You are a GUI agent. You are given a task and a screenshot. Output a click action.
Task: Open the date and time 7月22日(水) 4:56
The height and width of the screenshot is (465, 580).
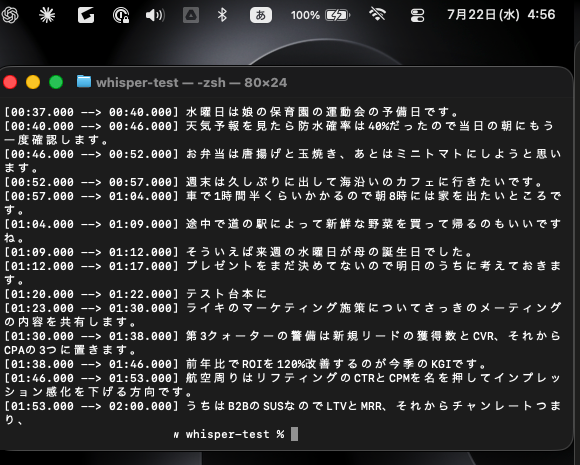501,15
